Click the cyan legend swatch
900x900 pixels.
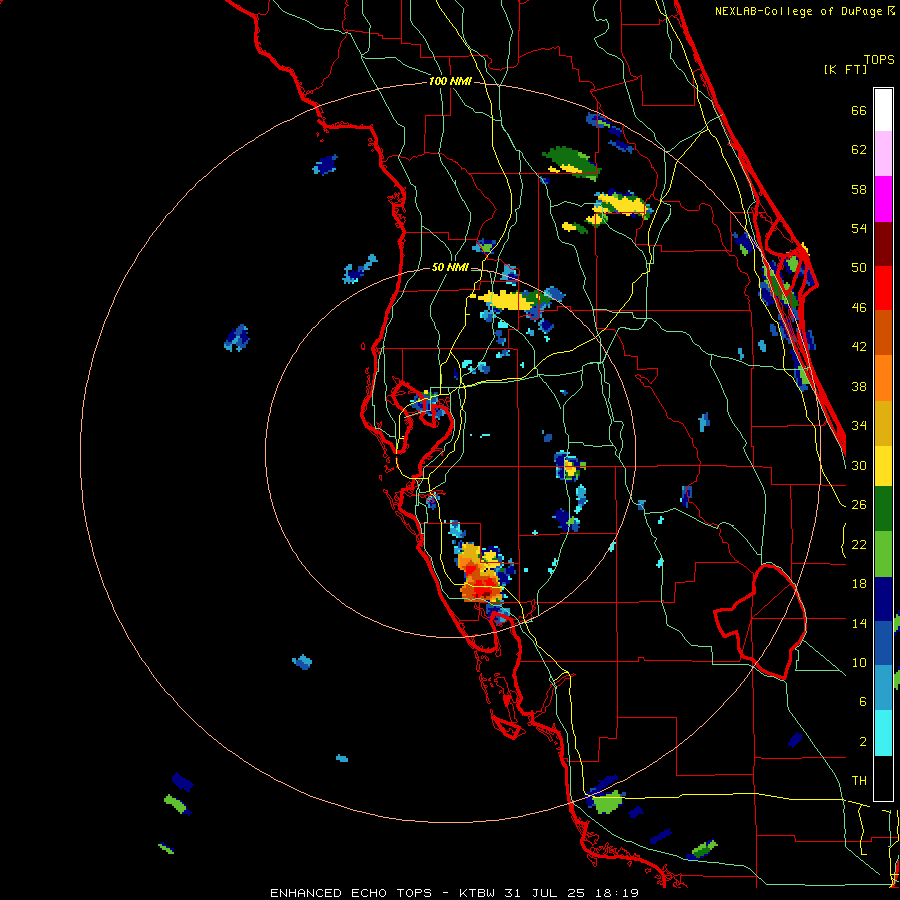point(883,733)
